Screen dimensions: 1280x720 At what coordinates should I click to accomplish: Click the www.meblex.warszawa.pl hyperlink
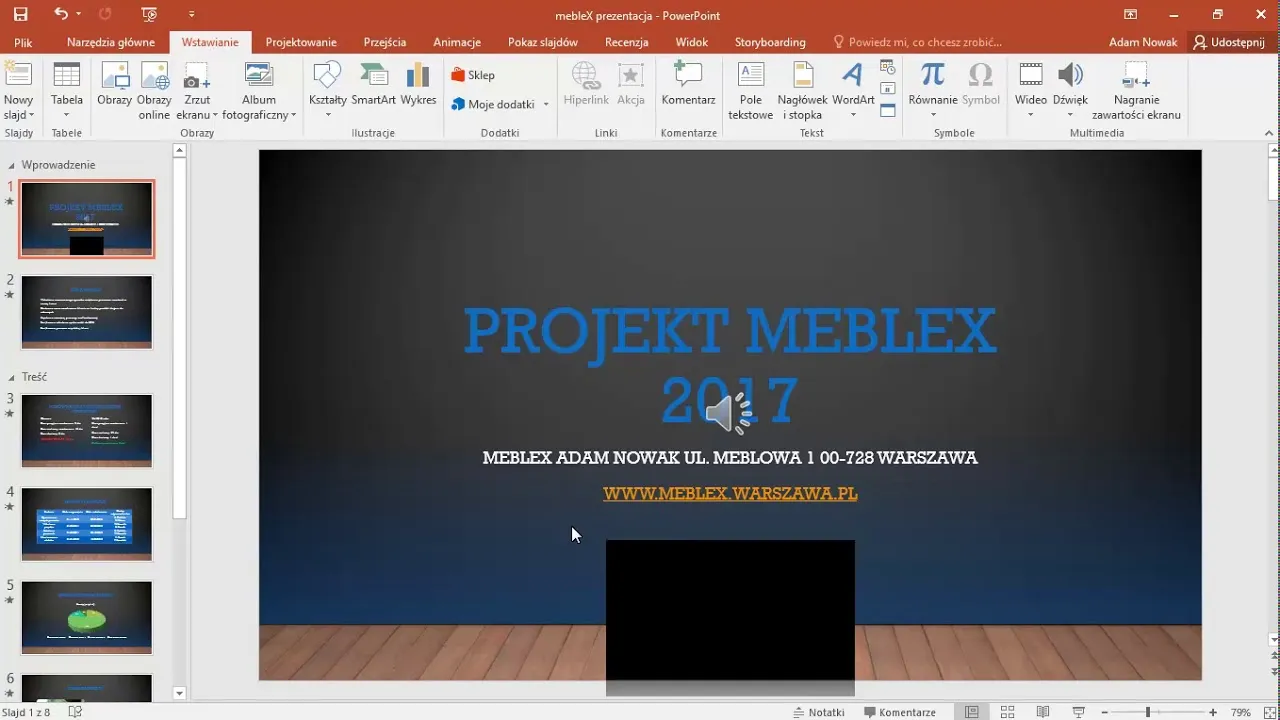tap(729, 493)
